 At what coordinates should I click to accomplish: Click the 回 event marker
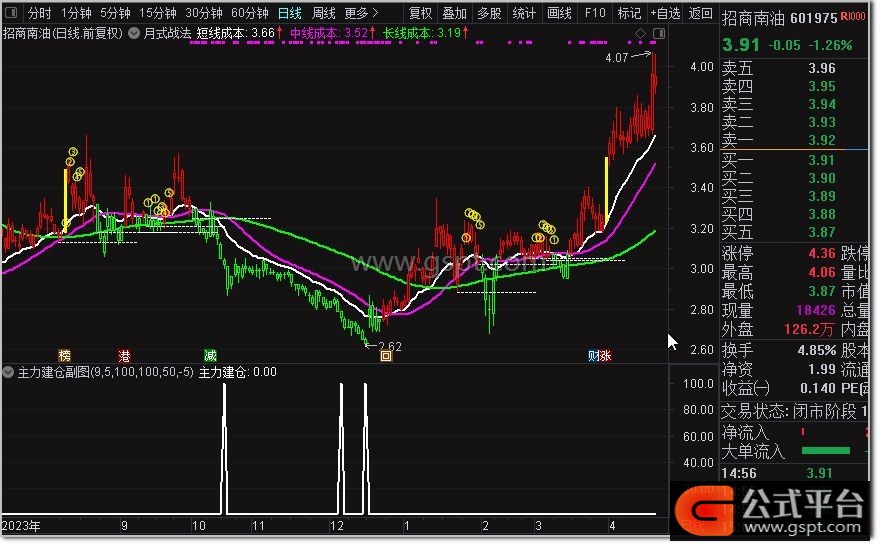tap(386, 356)
